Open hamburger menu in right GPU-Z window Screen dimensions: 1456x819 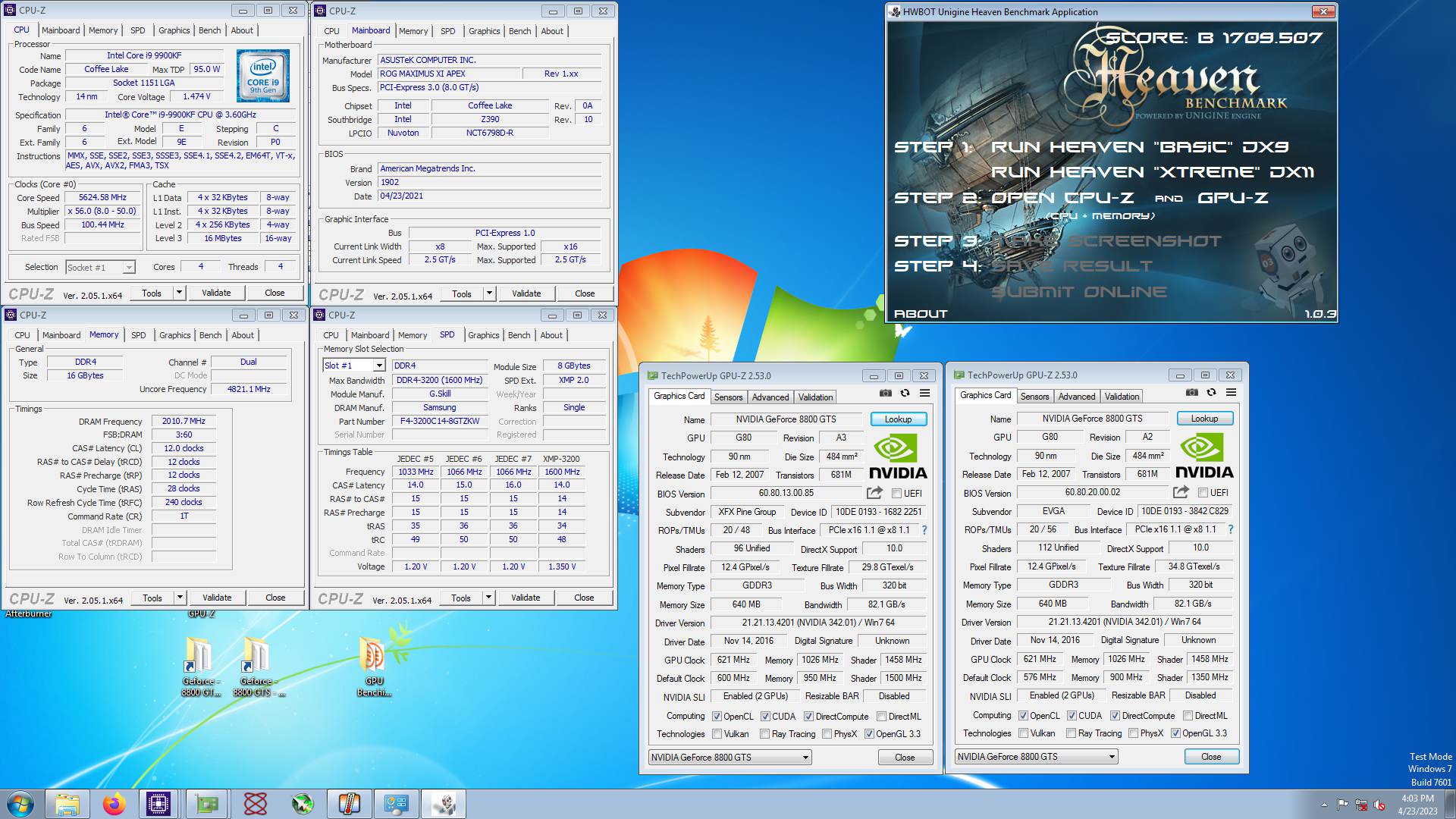pyautogui.click(x=1231, y=392)
